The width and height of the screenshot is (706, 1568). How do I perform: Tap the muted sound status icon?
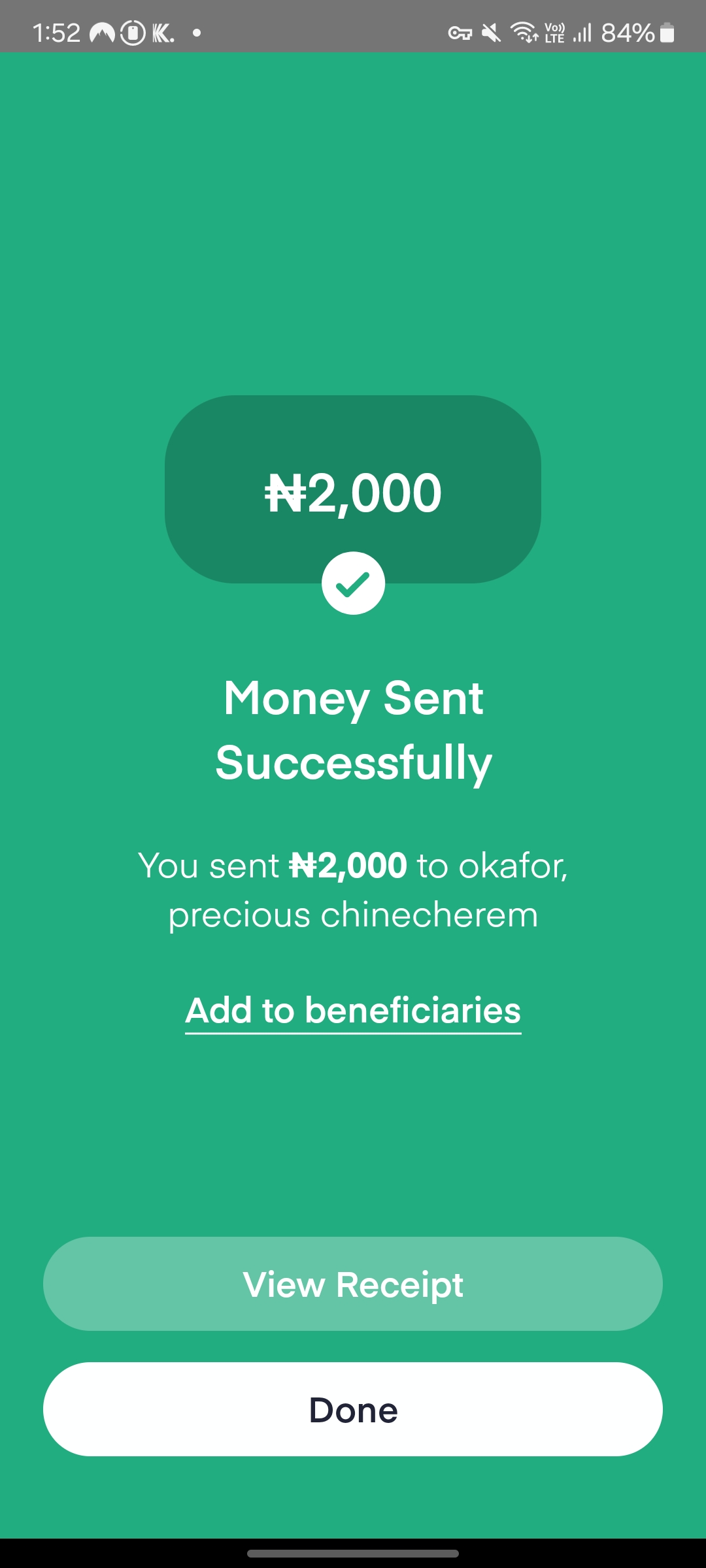click(x=491, y=33)
